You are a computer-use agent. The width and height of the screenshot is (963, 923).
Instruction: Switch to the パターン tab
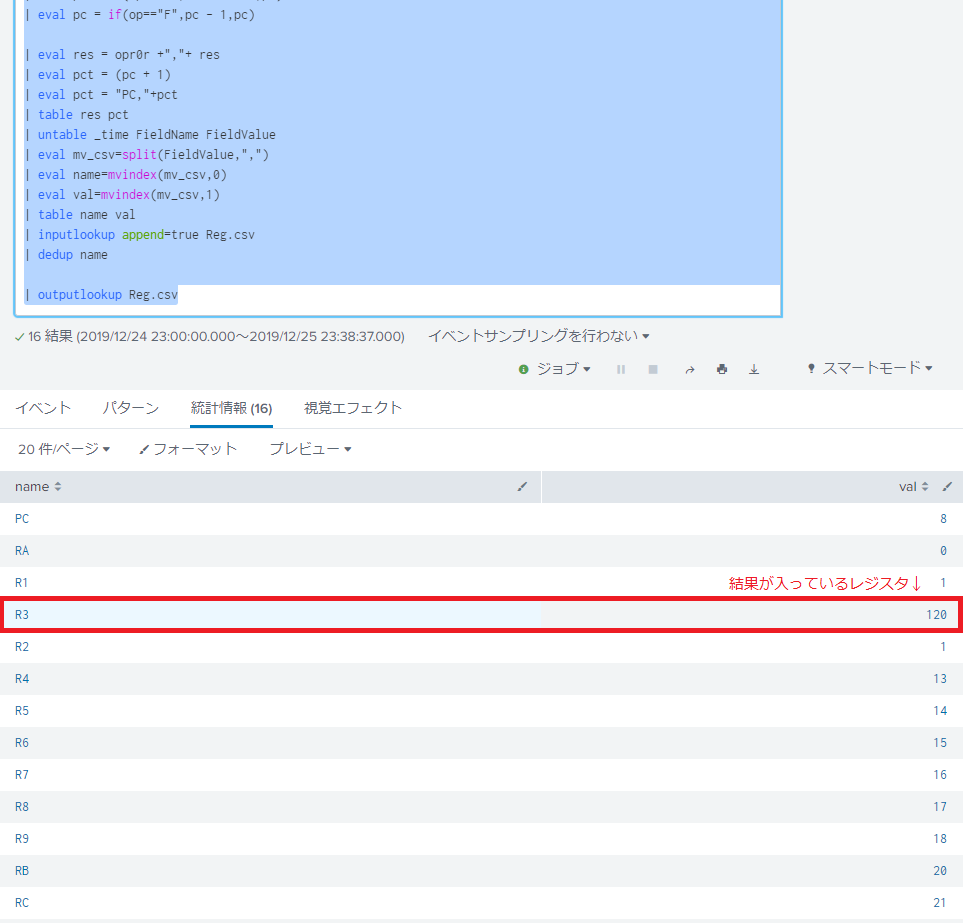tap(131, 408)
